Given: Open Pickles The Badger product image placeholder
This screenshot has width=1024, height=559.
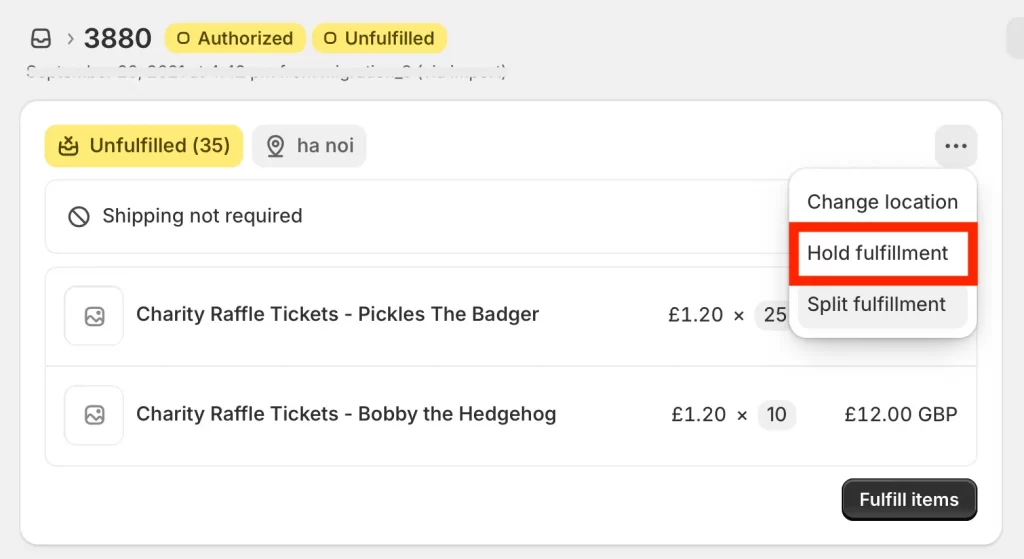Looking at the screenshot, I should pyautogui.click(x=94, y=316).
